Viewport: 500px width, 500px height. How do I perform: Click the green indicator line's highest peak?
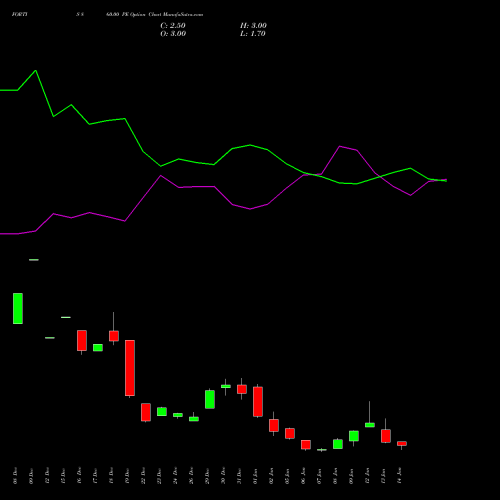click(x=36, y=71)
